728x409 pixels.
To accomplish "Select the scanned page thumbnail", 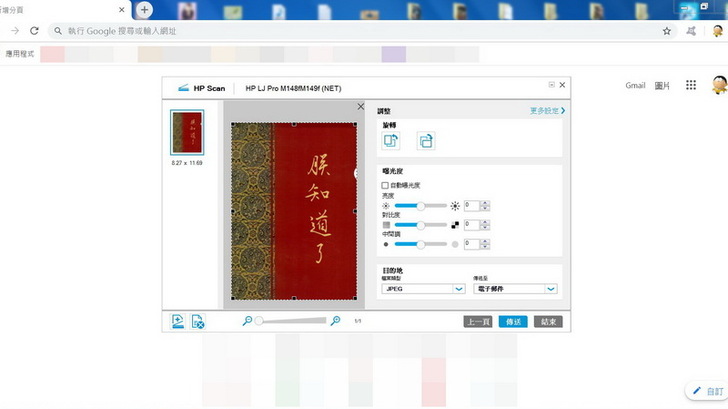I will [187, 132].
